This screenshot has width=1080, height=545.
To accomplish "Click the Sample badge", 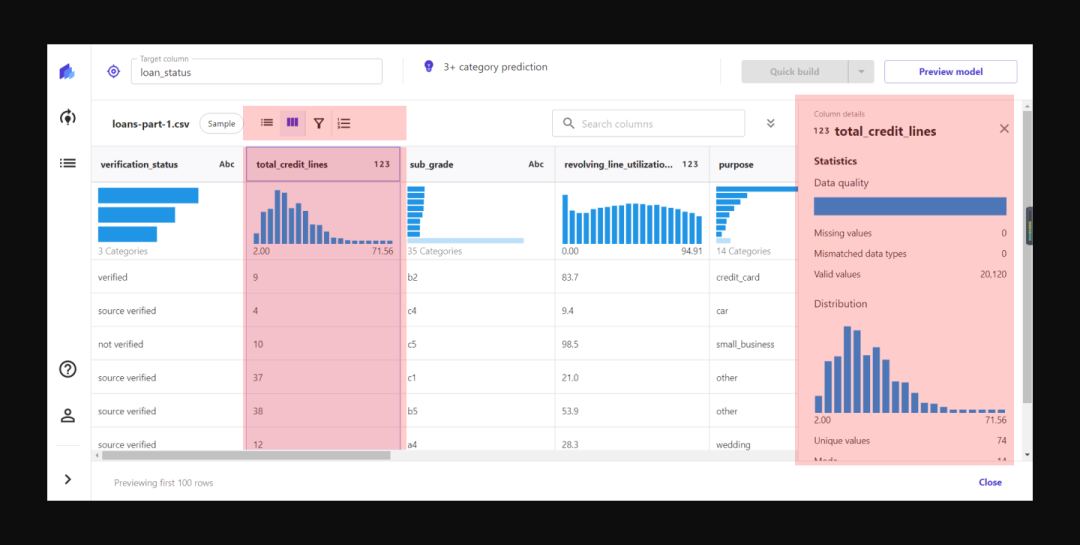I will point(222,123).
